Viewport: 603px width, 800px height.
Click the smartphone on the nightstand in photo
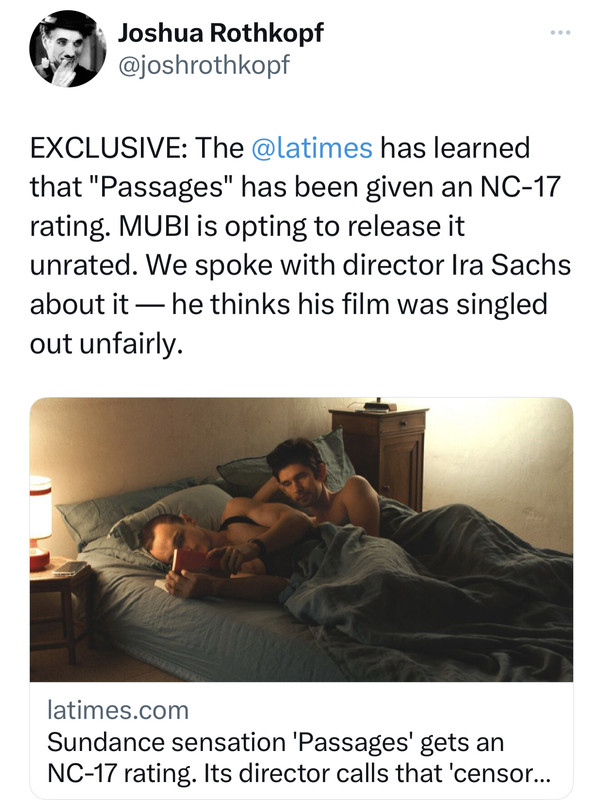[70, 568]
